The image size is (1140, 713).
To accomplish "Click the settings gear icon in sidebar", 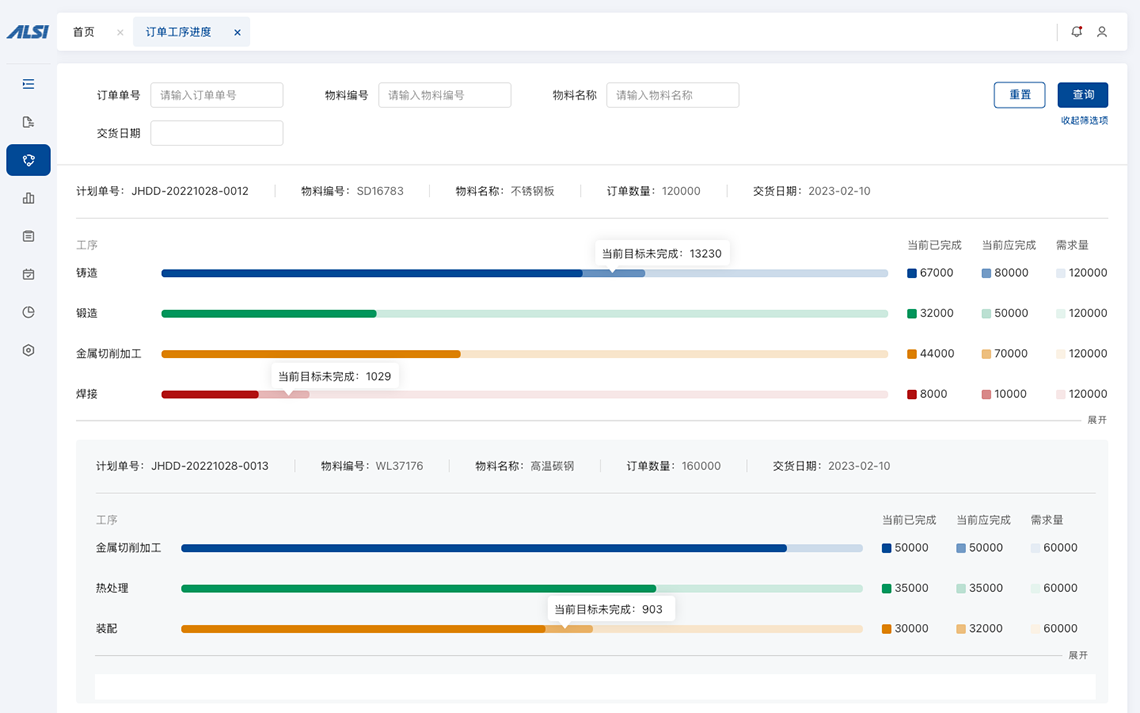I will (28, 349).
